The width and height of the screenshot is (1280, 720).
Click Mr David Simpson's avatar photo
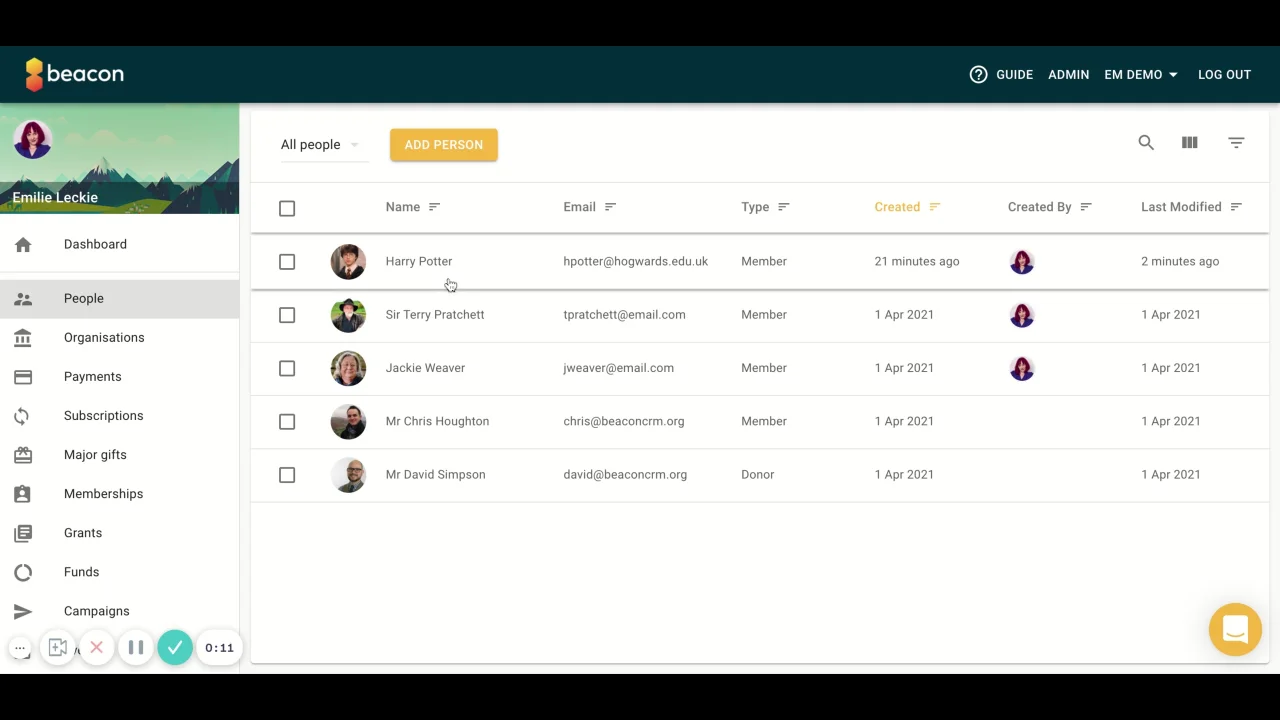[348, 475]
